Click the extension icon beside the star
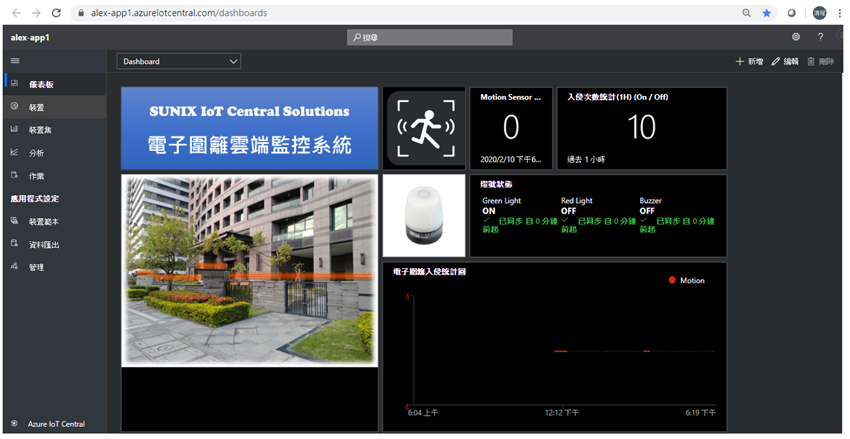The height and width of the screenshot is (439, 850). (791, 13)
